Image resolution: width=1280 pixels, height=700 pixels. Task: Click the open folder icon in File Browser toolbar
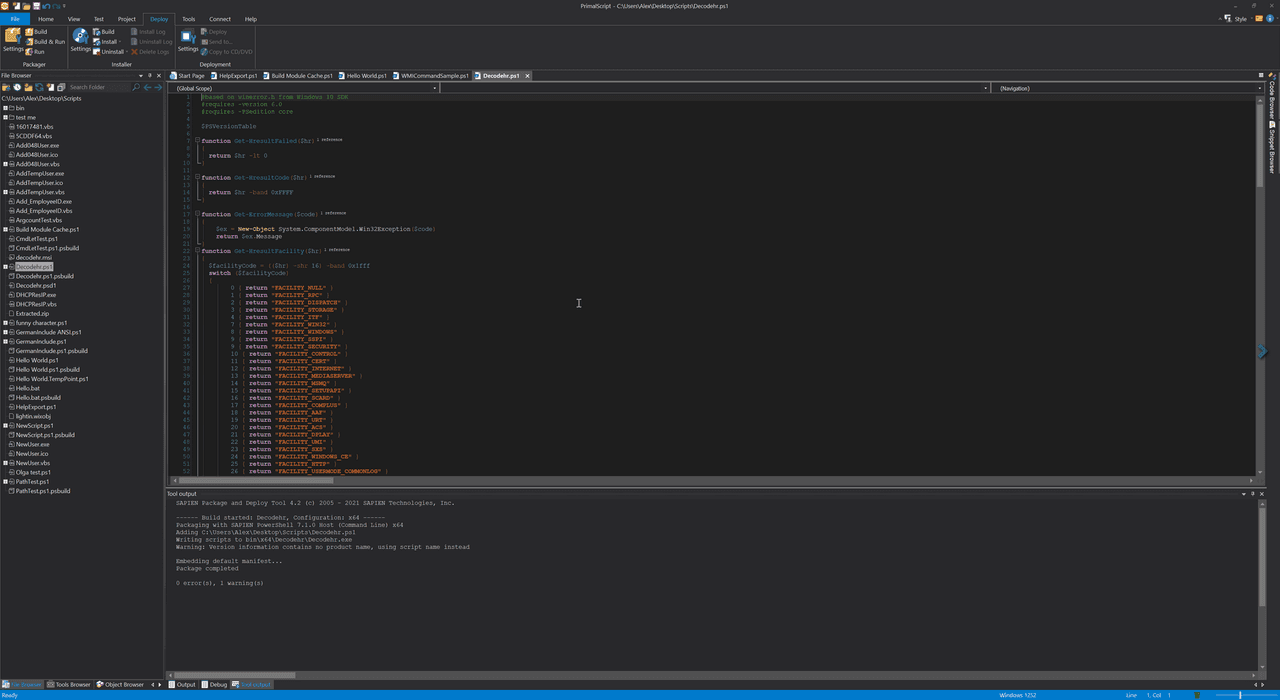click(x=6, y=87)
